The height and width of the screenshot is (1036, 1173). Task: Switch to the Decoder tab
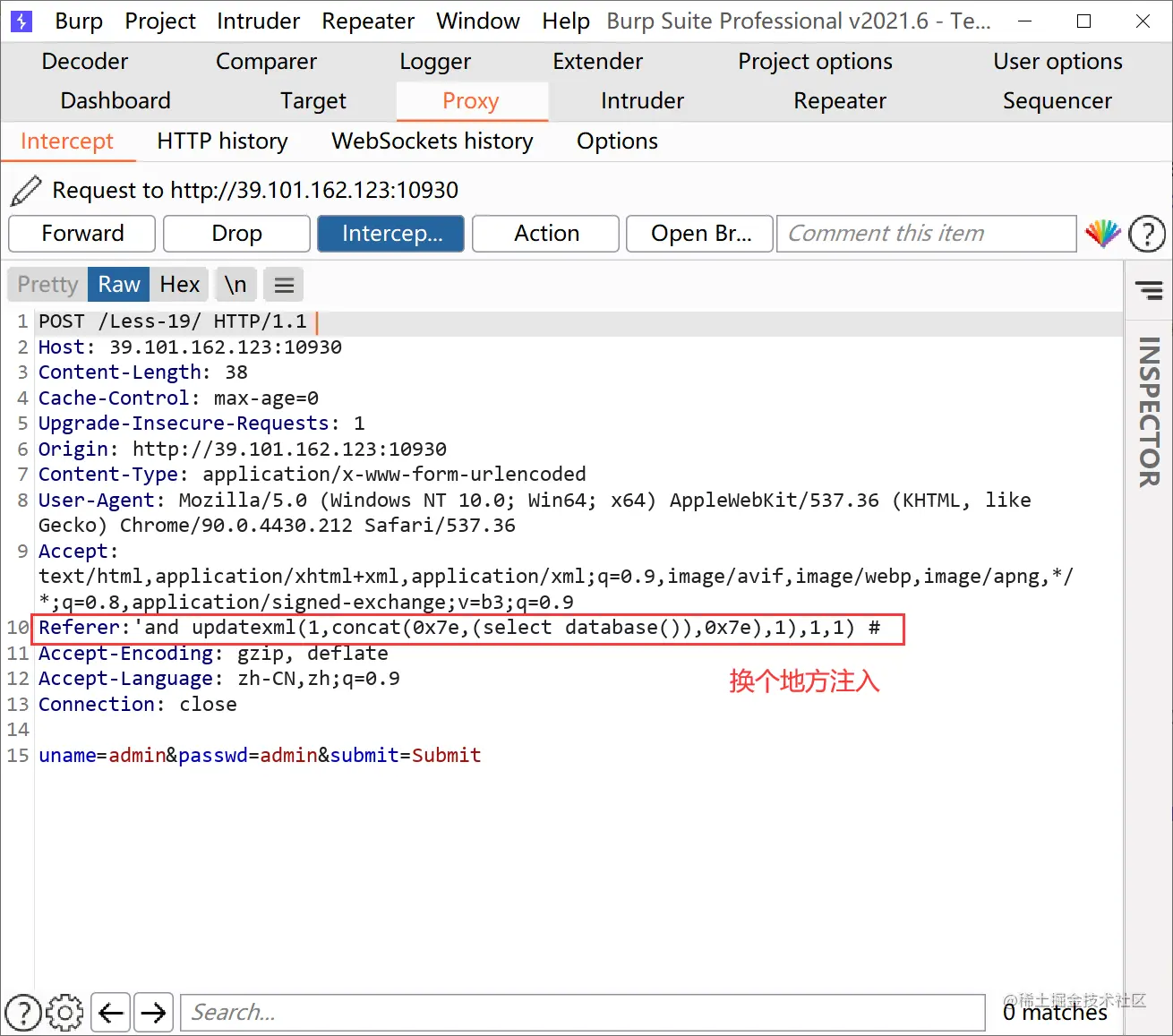coord(85,62)
